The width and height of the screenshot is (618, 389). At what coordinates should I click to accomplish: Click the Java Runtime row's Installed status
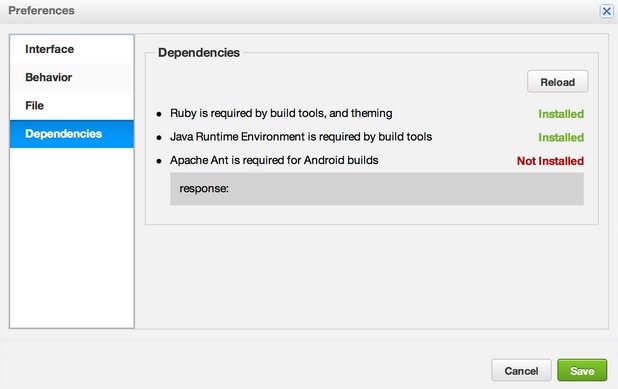click(561, 138)
